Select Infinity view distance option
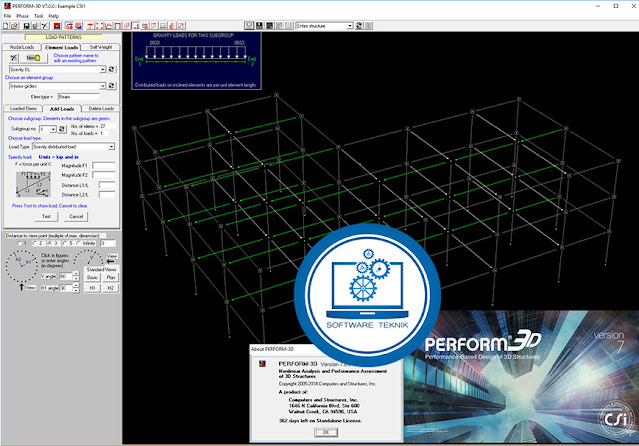 pos(86,243)
